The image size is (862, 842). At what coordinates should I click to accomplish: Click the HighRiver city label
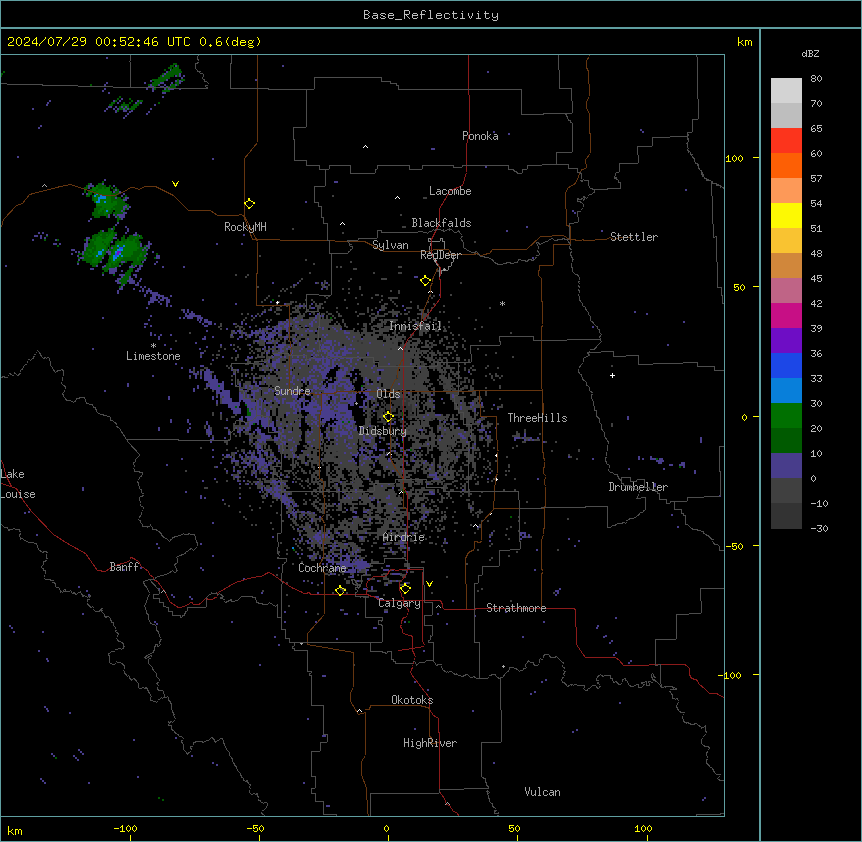[430, 743]
